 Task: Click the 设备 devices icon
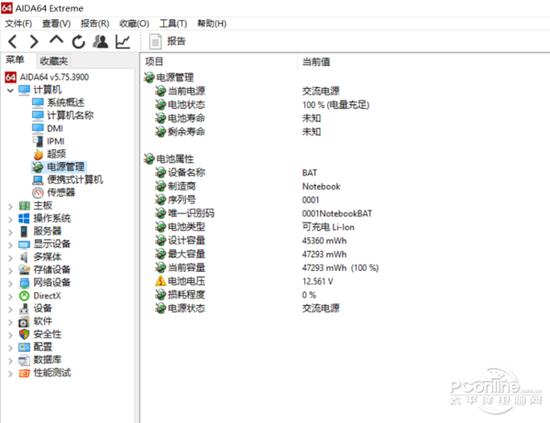pos(24,309)
